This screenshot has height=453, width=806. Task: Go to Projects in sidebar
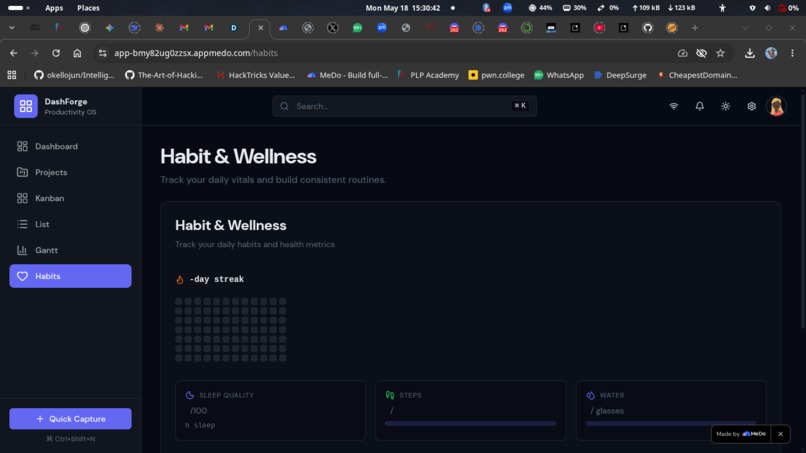(70, 172)
